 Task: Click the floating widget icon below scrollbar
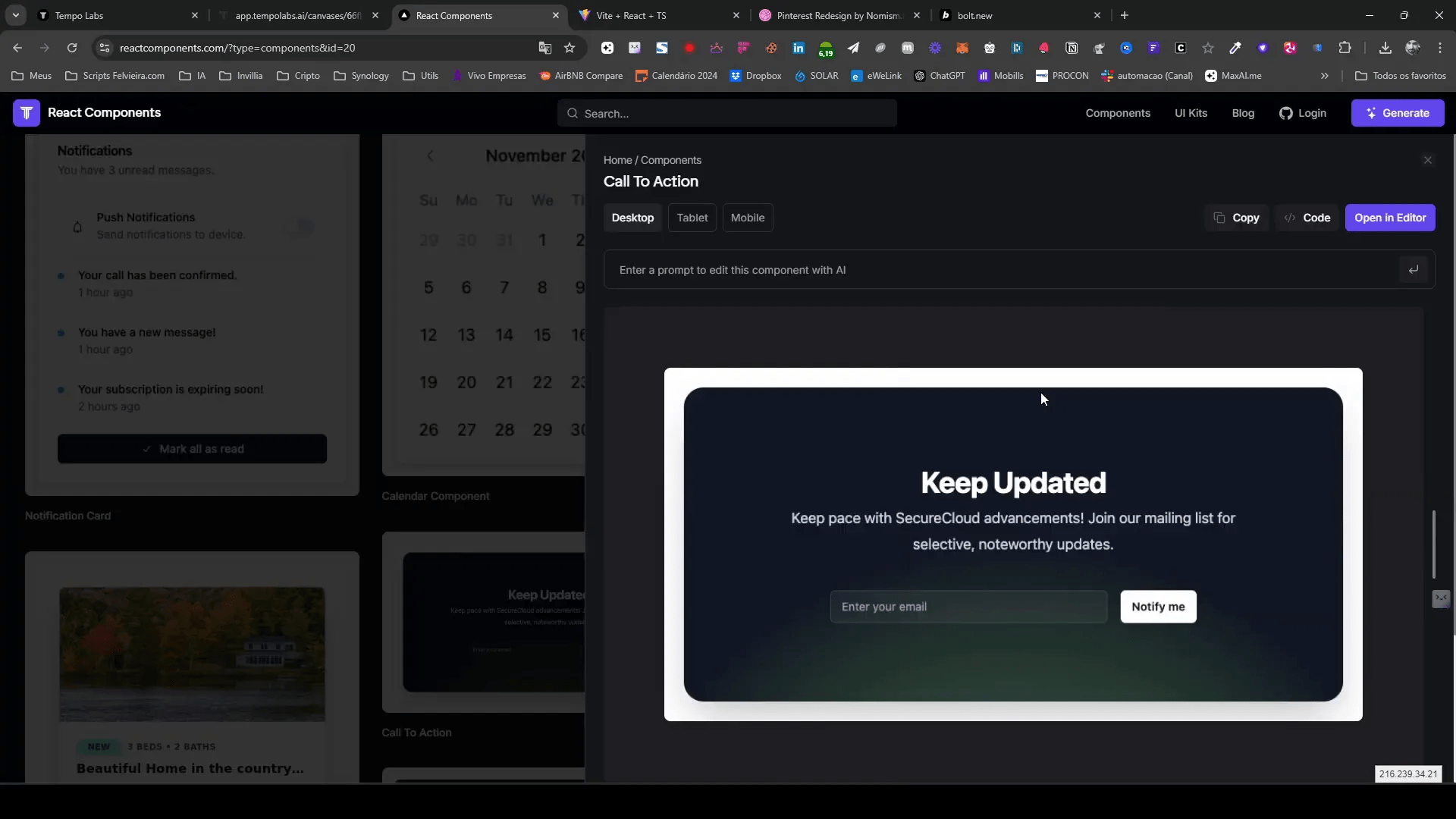(1441, 599)
